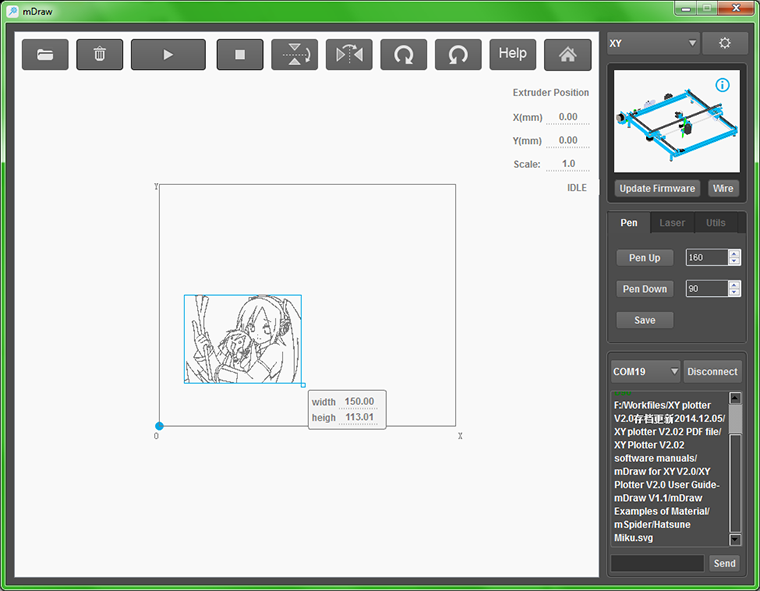Viewport: 760px width, 591px height.
Task: Increase the Pen Up value with up arrow
Action: [735, 253]
